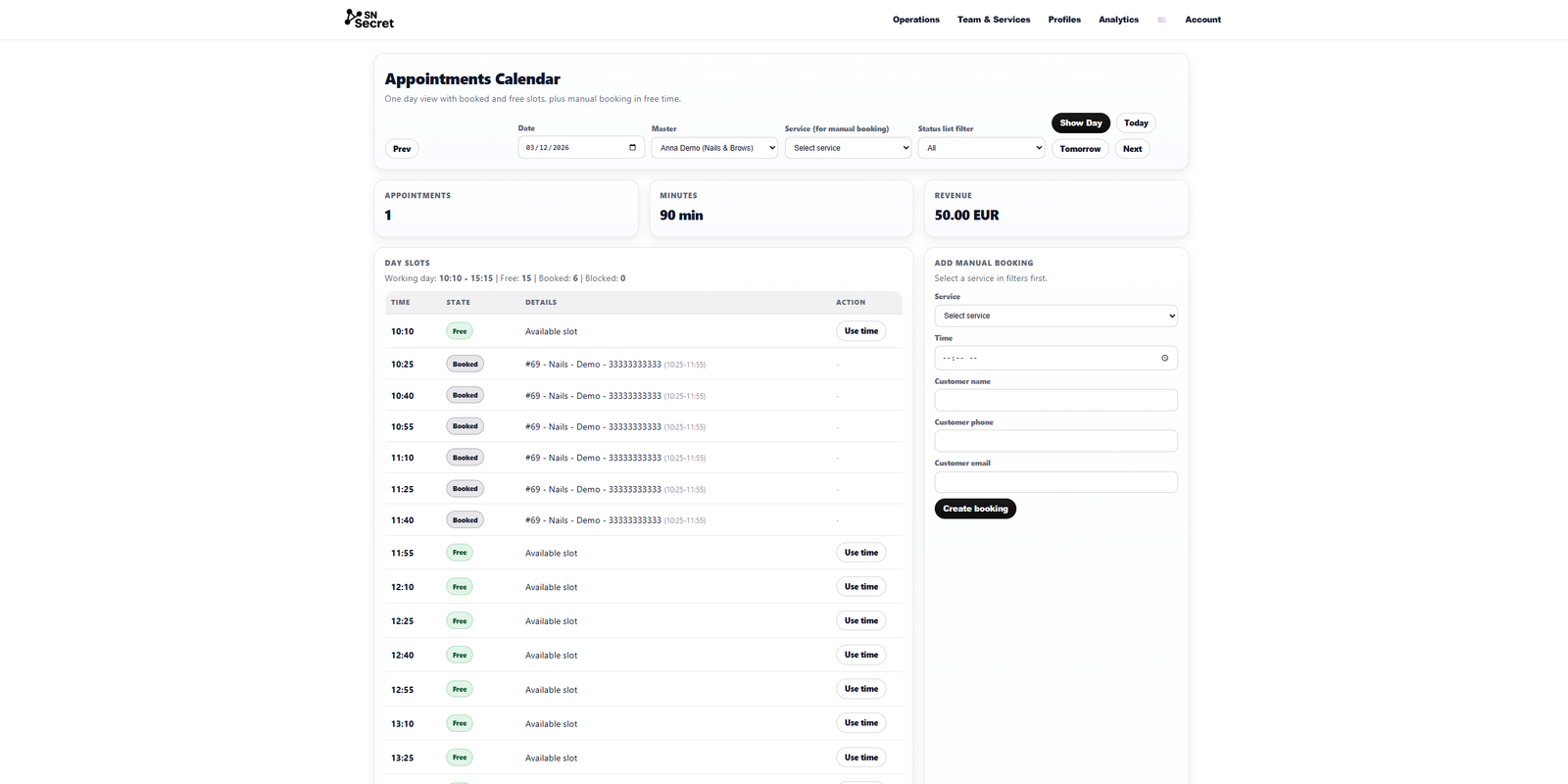The image size is (1568, 784).
Task: Jump to Today
Action: tap(1136, 122)
